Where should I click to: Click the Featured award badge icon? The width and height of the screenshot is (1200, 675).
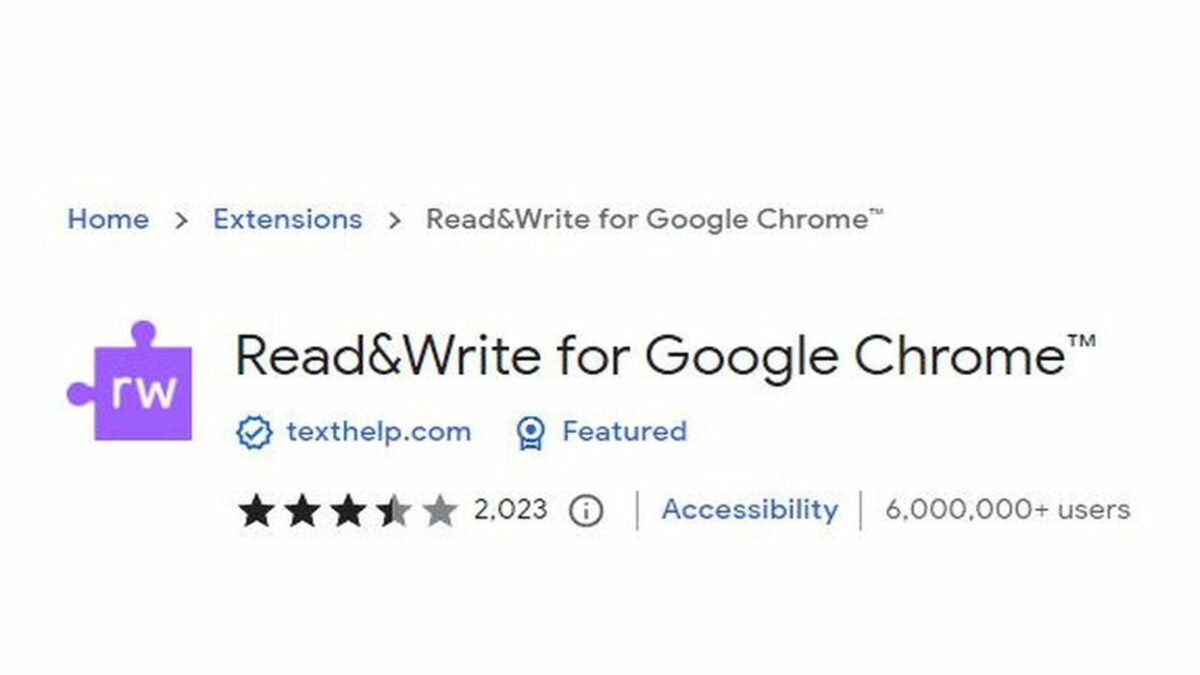pyautogui.click(x=531, y=432)
